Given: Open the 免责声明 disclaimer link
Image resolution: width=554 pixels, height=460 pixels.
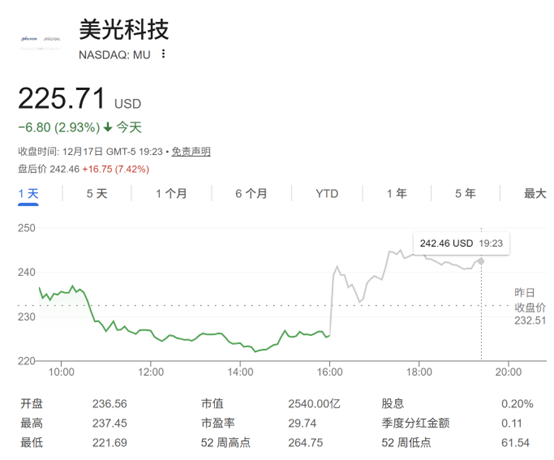Looking at the screenshot, I should click(x=191, y=152).
